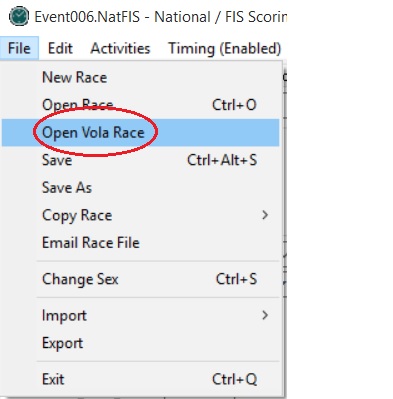
Task: Close the open File menu
Action: click(x=19, y=48)
